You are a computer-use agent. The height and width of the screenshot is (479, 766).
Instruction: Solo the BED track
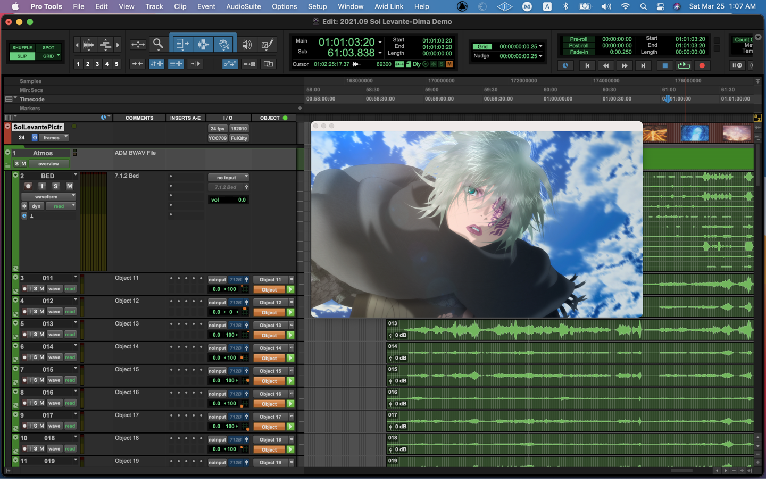pyautogui.click(x=56, y=186)
